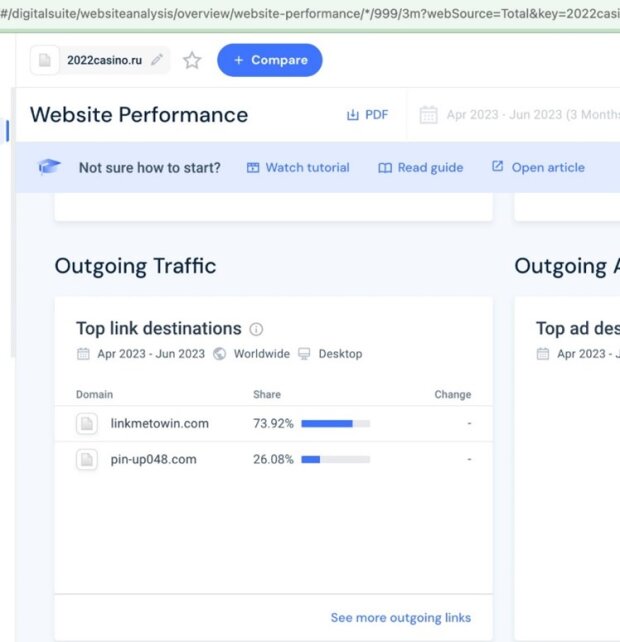This screenshot has height=642, width=620.
Task: Open See more outgoing links
Action: click(400, 617)
